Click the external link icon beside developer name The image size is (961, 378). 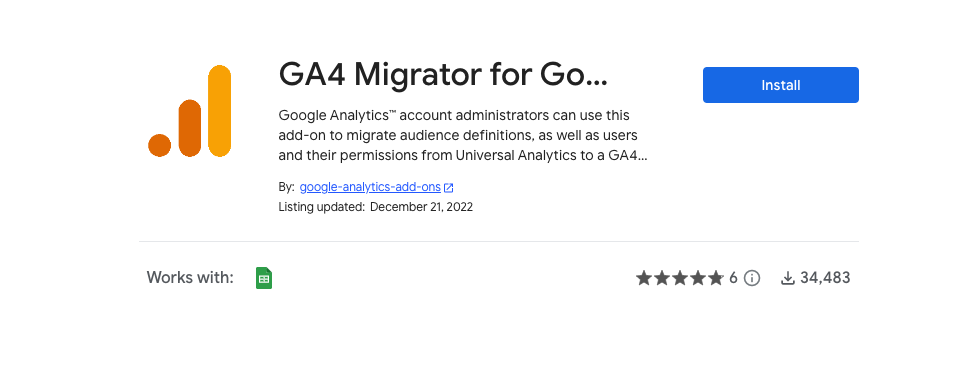[x=449, y=187]
